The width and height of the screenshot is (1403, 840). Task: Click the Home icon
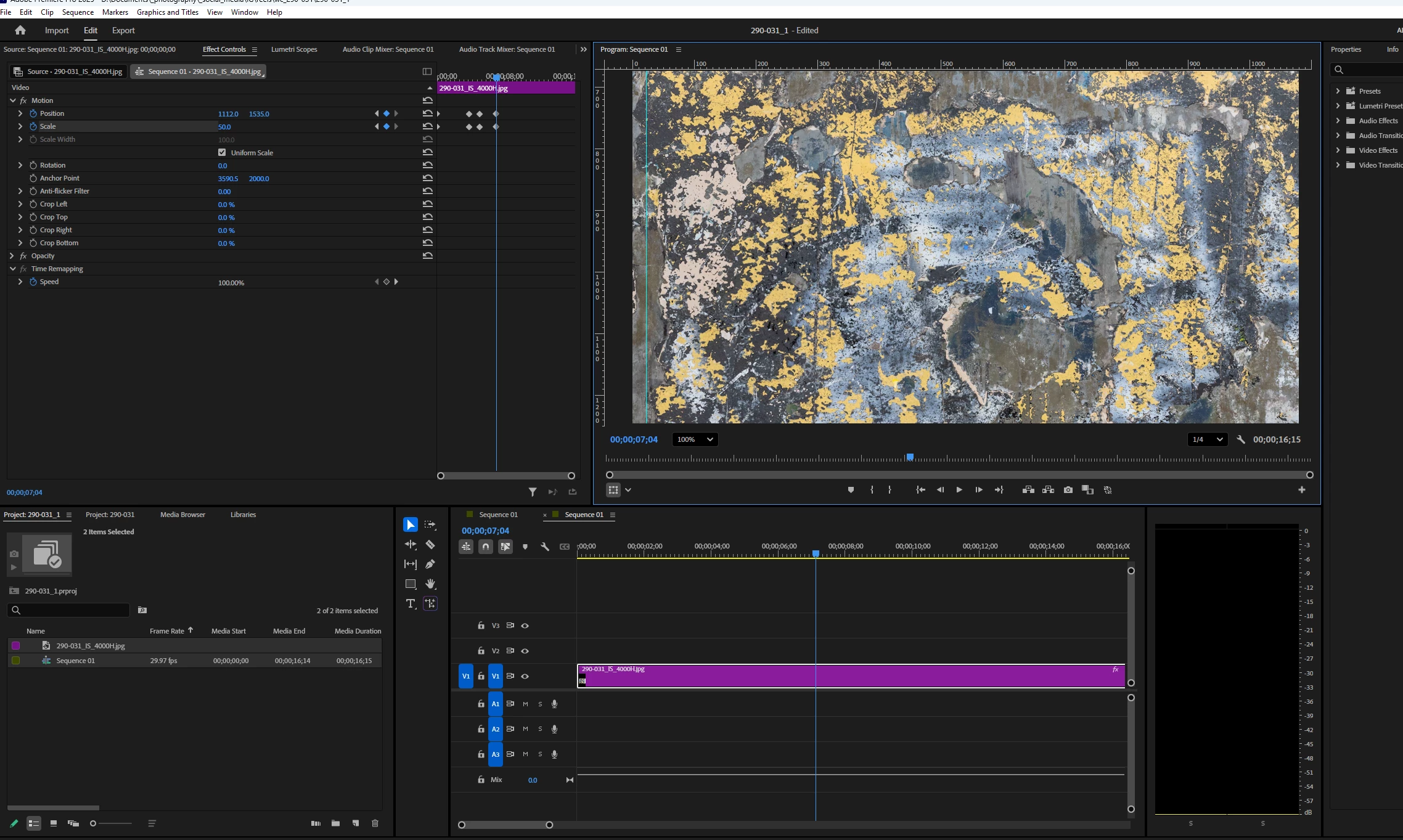click(20, 30)
